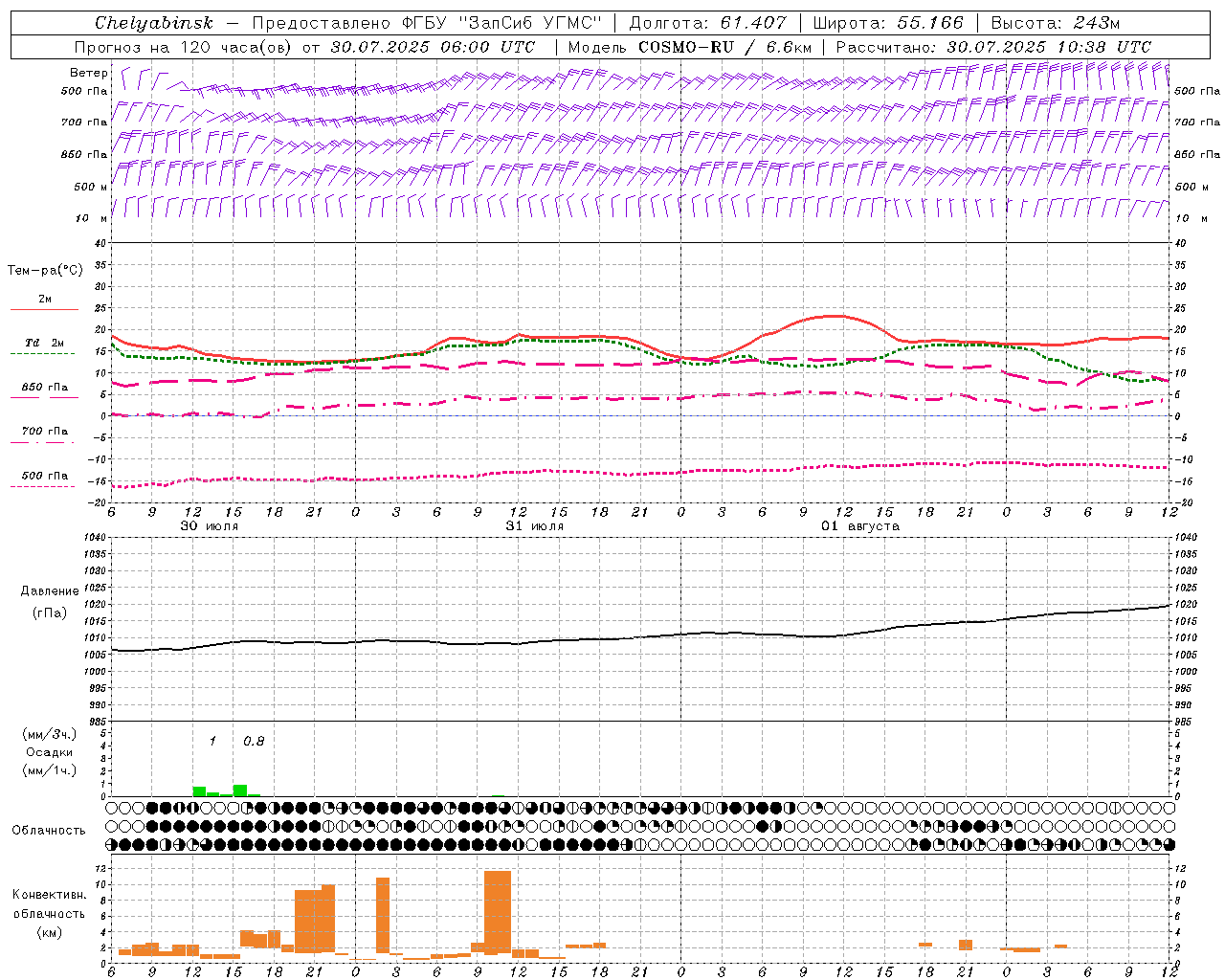
Task: Click the 'Рассчитано: 30.07.2025 10:38 UTC' timestamp
Action: coord(993,47)
